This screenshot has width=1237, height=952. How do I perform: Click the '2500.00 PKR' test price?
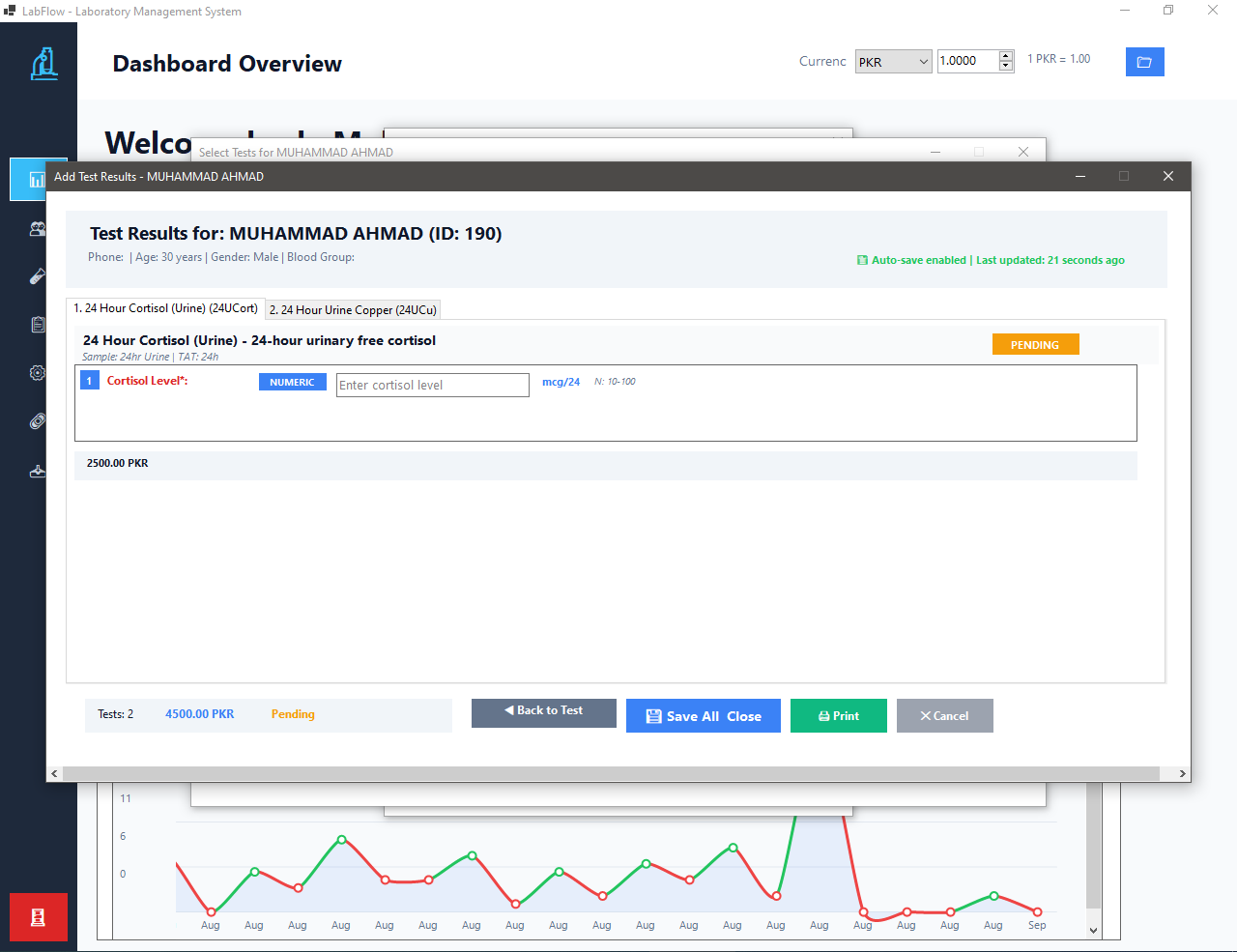[118, 463]
